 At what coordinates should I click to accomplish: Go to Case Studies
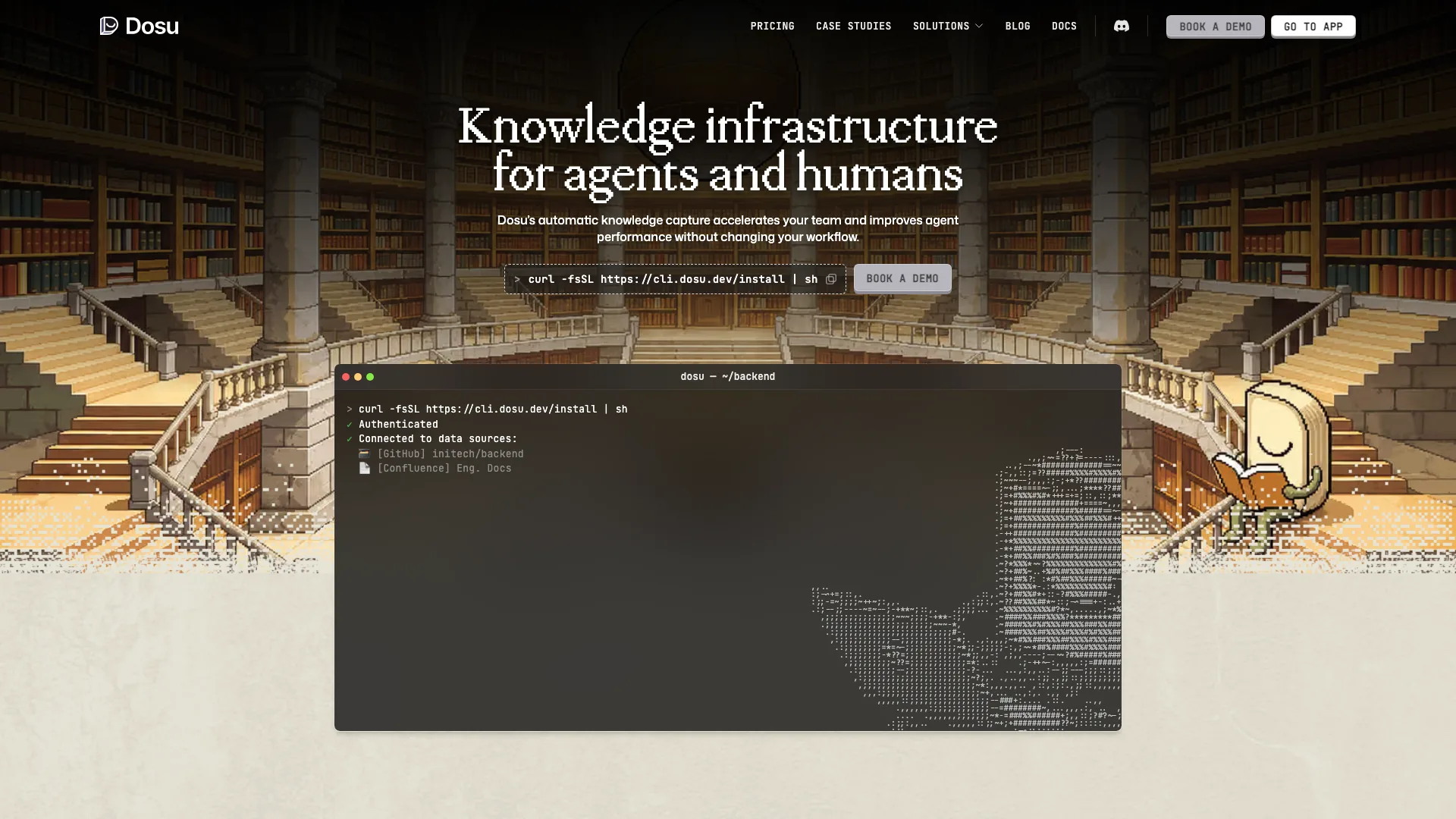pyautogui.click(x=853, y=27)
